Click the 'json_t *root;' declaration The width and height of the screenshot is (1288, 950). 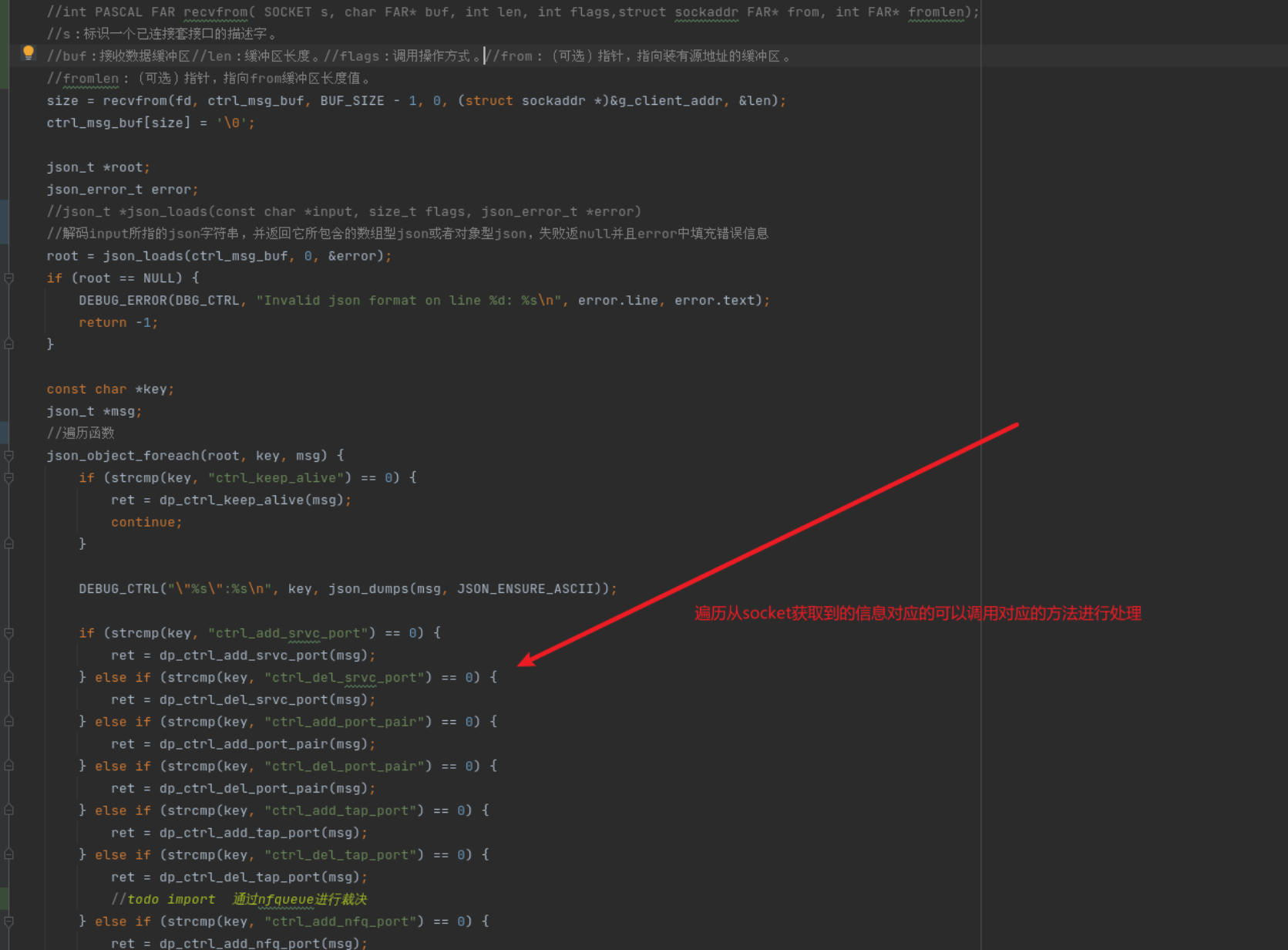[98, 167]
